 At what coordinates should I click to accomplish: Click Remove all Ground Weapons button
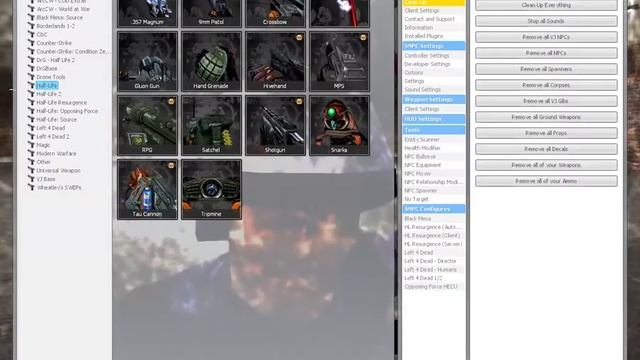point(546,117)
